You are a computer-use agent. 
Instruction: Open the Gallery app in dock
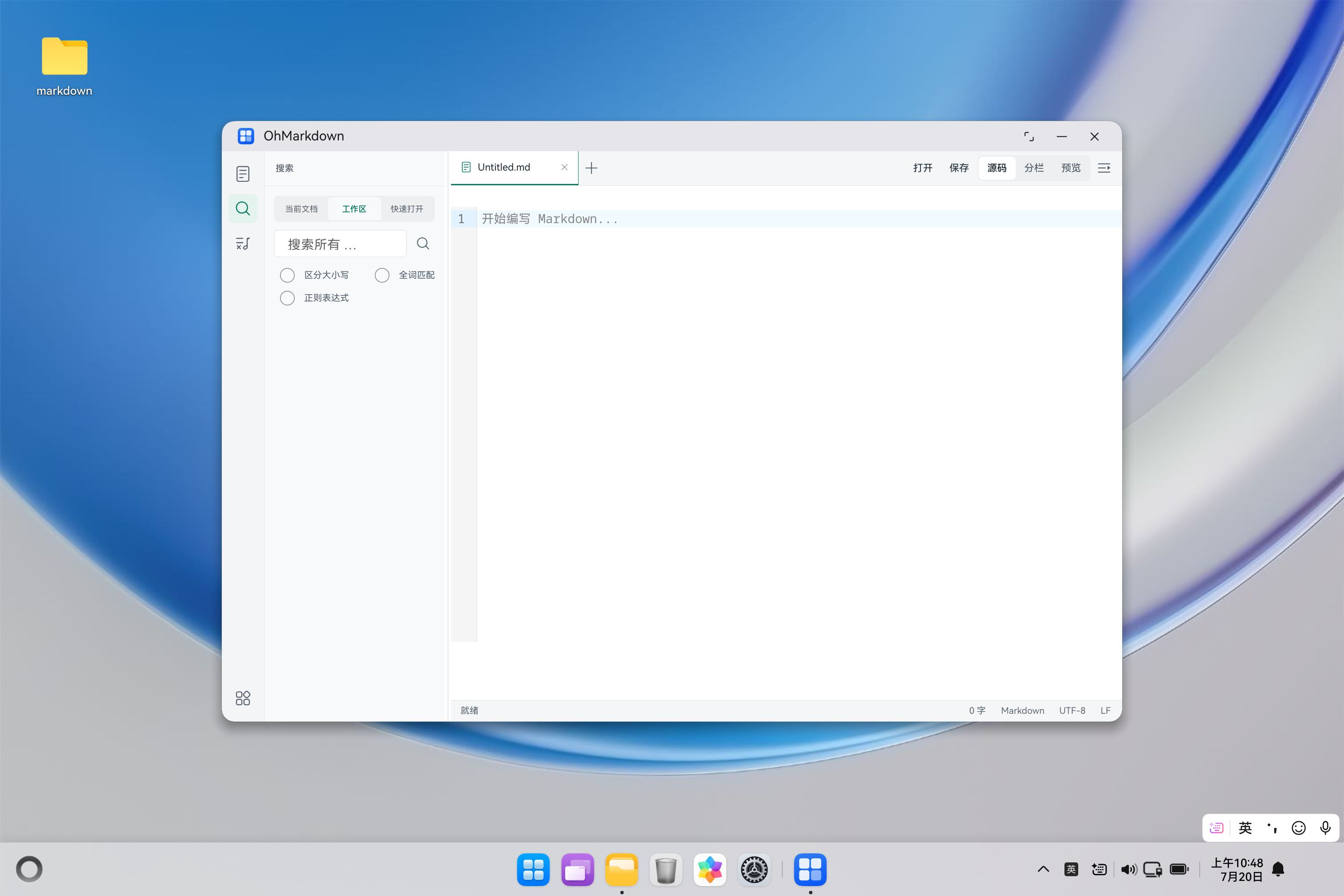(x=710, y=869)
